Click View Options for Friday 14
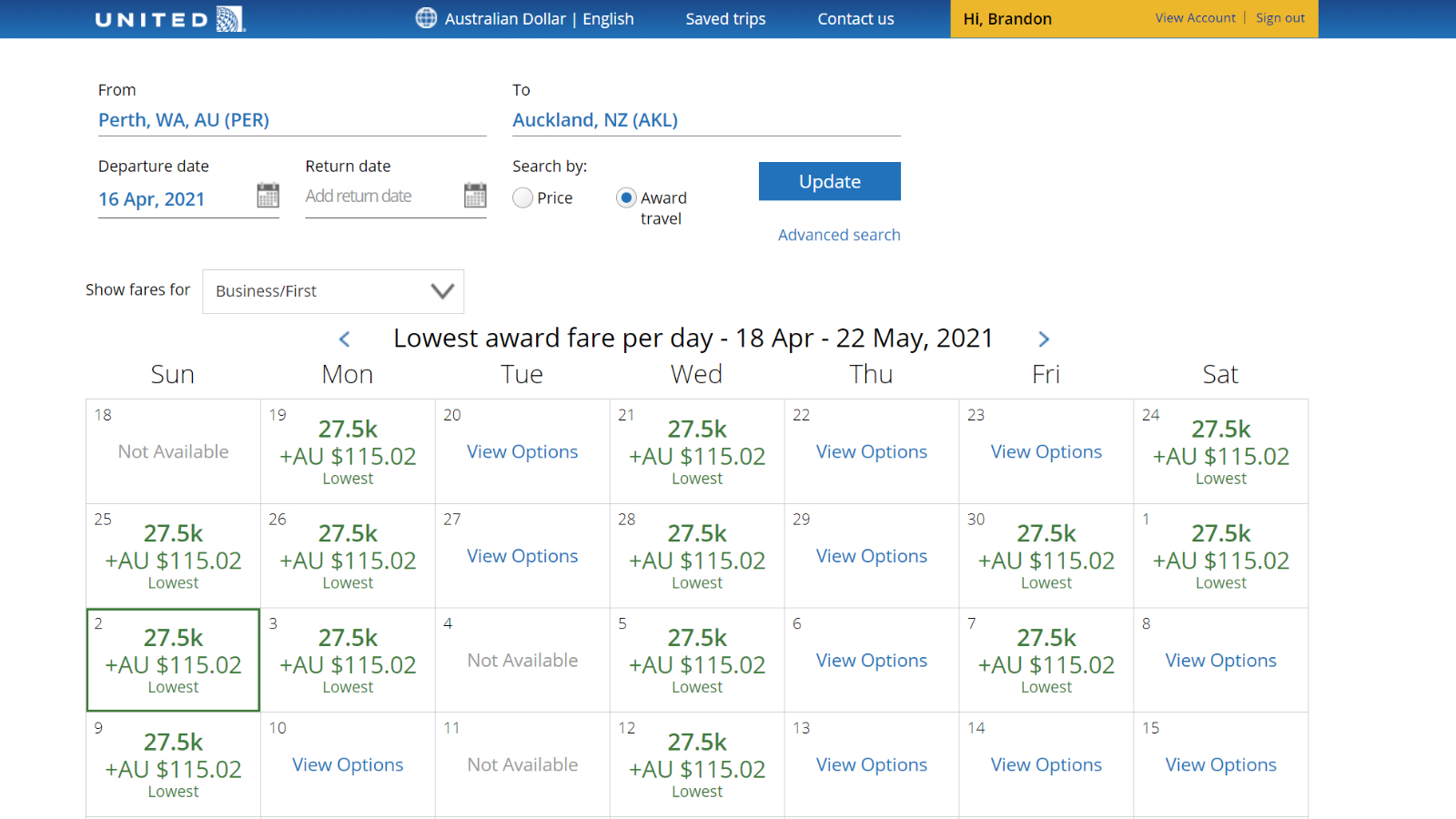 [1046, 765]
